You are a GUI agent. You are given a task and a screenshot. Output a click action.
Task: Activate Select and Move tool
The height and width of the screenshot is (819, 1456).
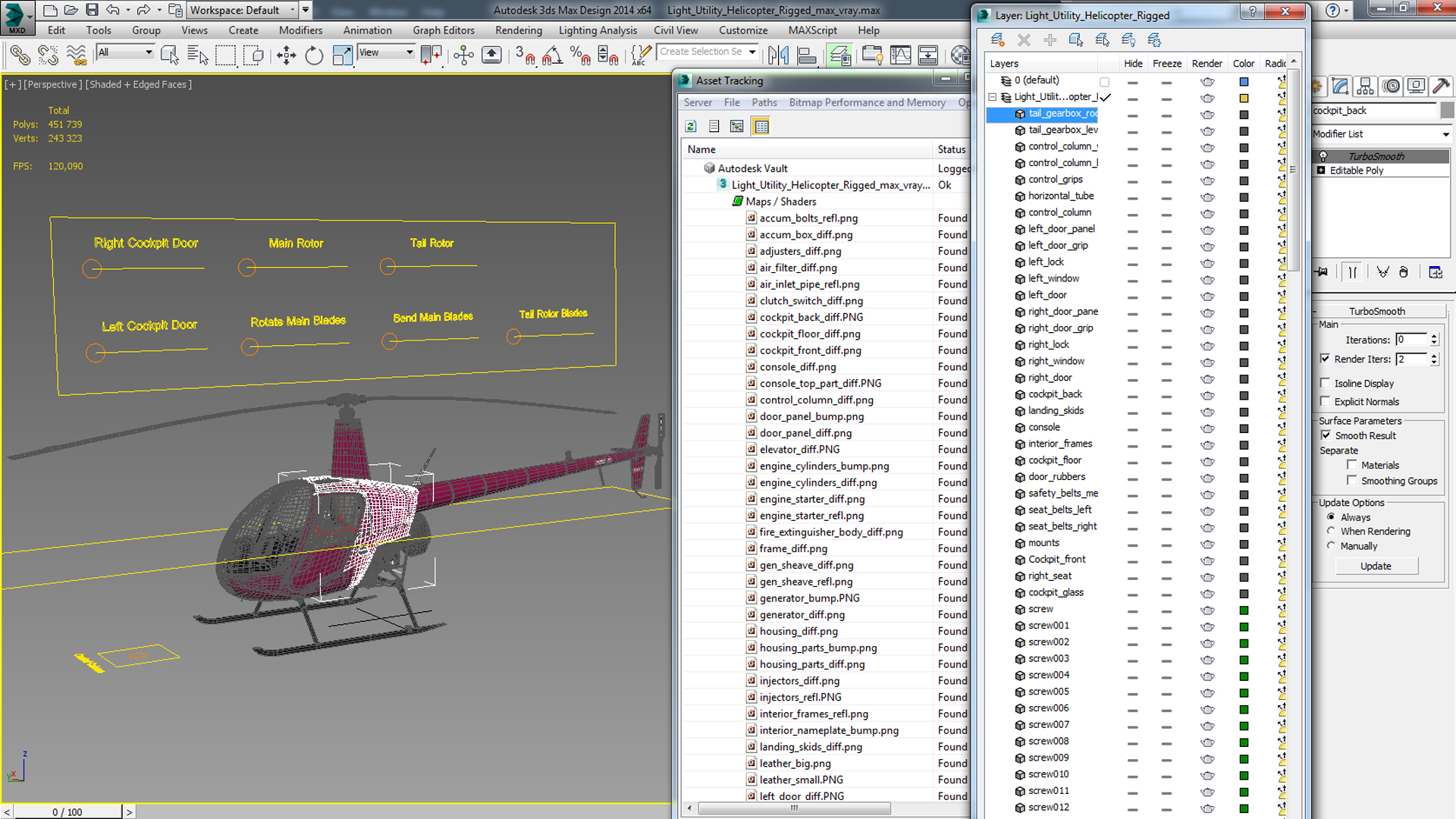(286, 55)
